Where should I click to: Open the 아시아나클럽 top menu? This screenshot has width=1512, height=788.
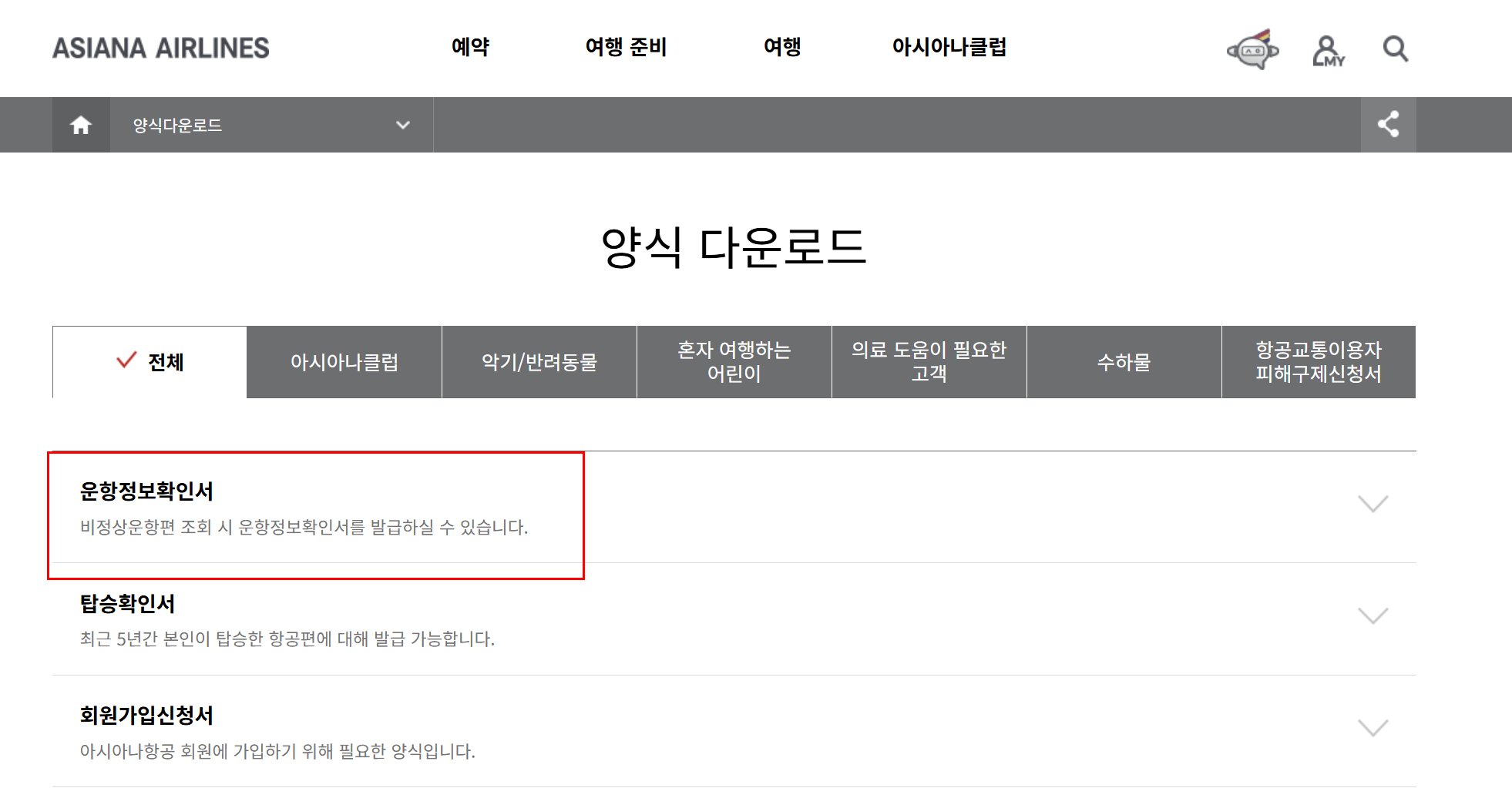click(949, 47)
